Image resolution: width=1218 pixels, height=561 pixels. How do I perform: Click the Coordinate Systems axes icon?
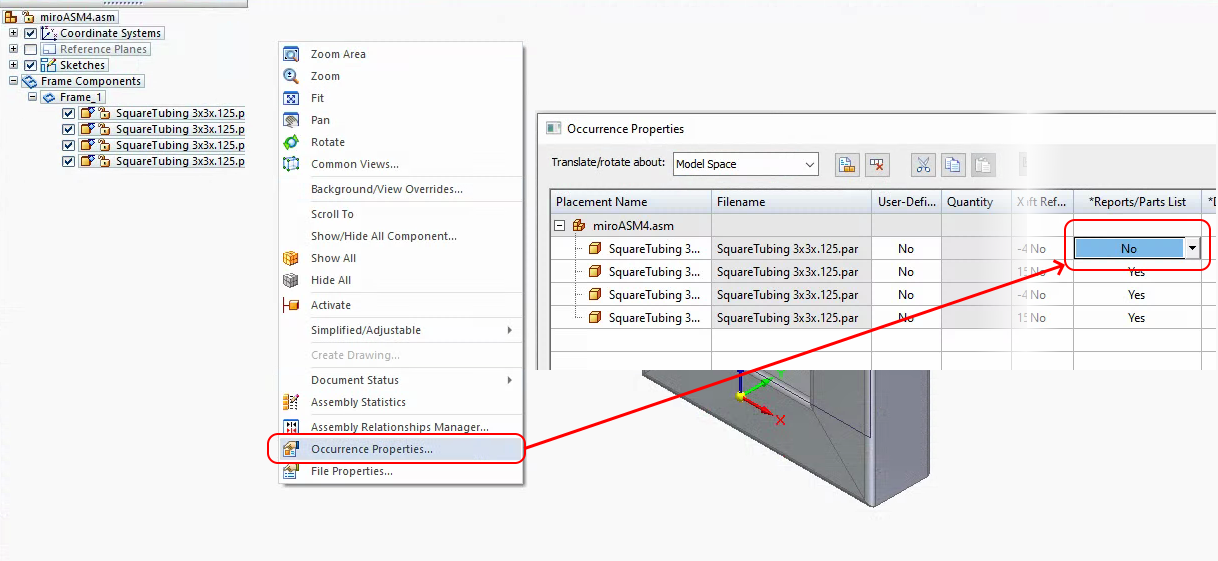[x=48, y=33]
